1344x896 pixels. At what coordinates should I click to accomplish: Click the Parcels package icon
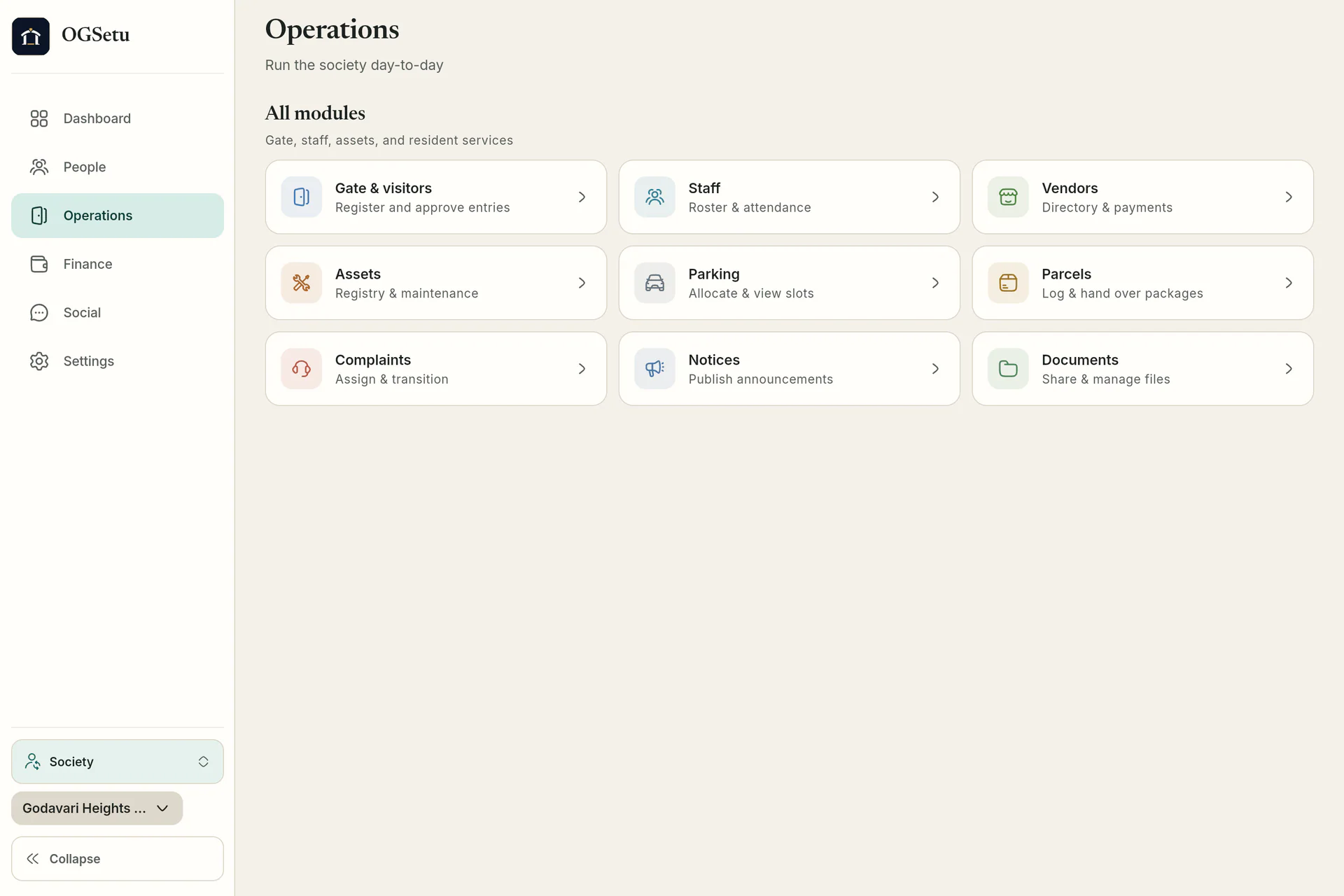coord(1008,283)
